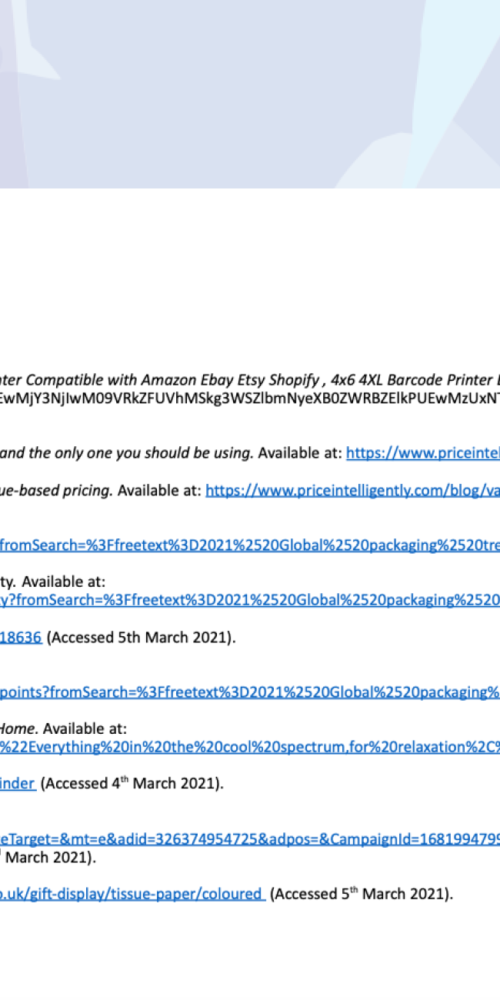The width and height of the screenshot is (500, 1000).
Task: Follow the '%22Everything%20in%20the%20cool%20spectrum' link
Action: (250, 746)
